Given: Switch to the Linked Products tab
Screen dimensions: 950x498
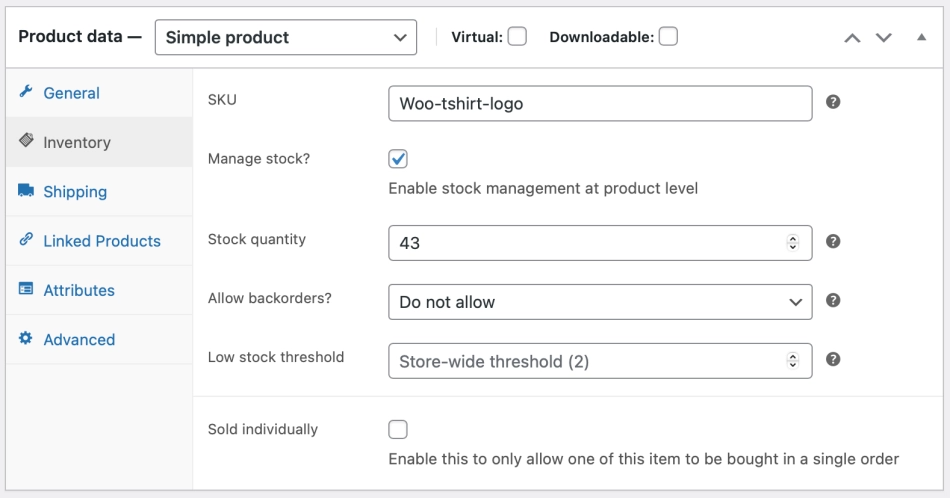Looking at the screenshot, I should [x=101, y=241].
